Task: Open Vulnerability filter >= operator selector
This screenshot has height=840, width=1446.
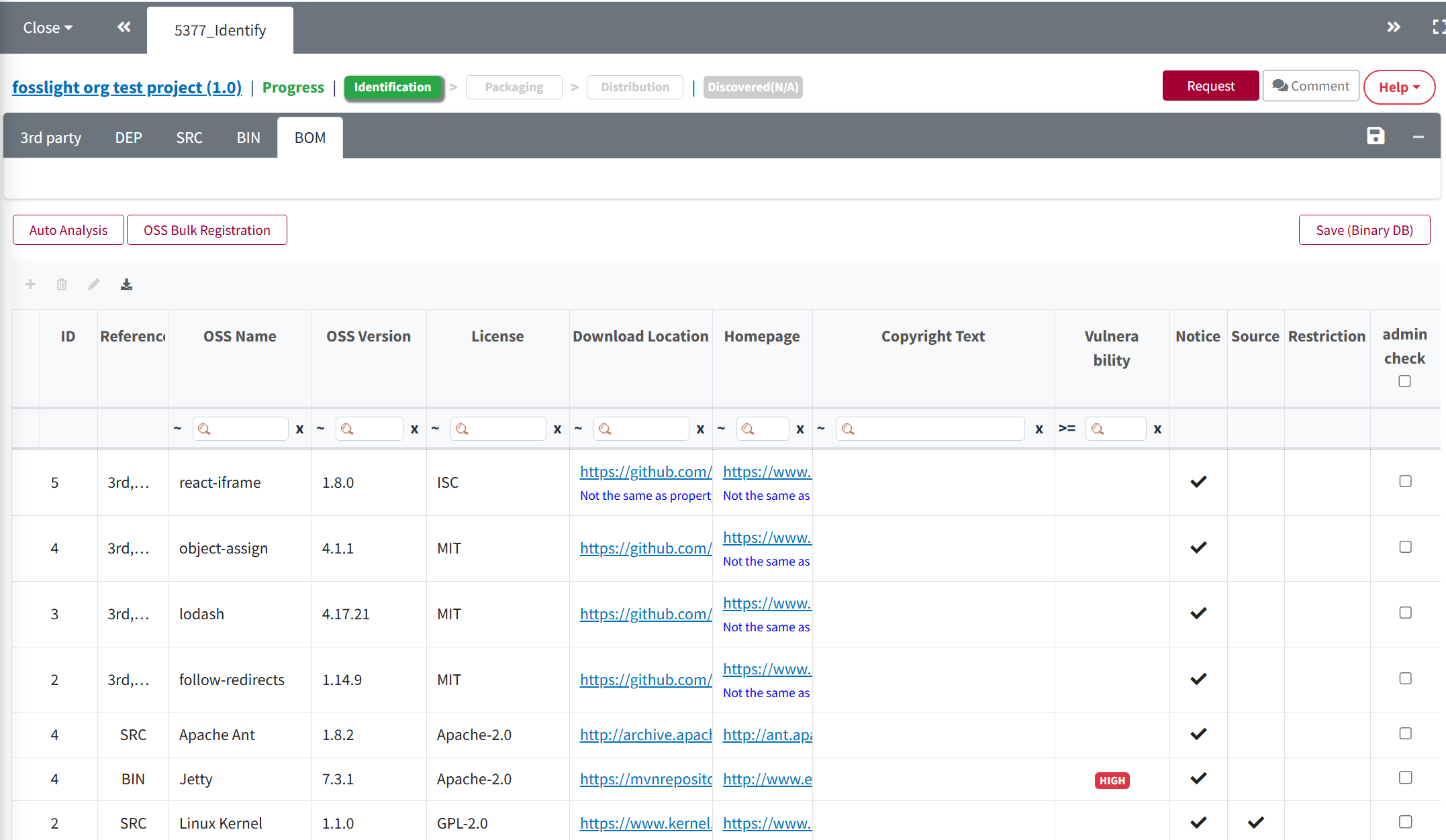Action: coord(1067,428)
